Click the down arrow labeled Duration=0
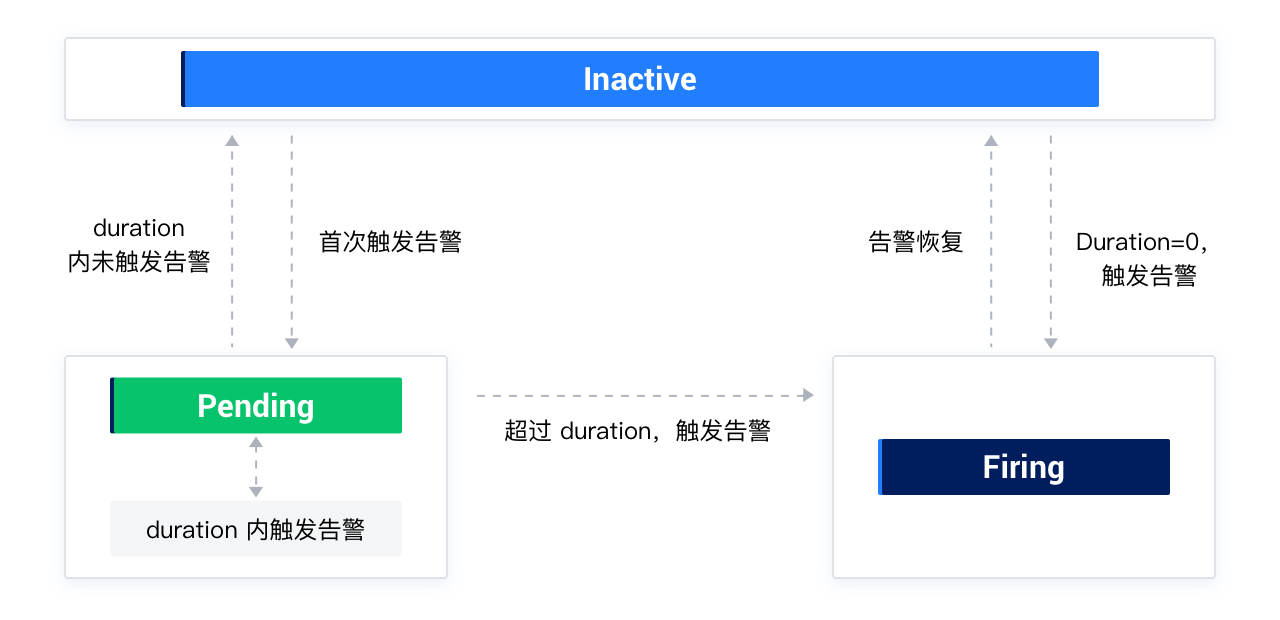This screenshot has height=620, width=1280. 1051,241
